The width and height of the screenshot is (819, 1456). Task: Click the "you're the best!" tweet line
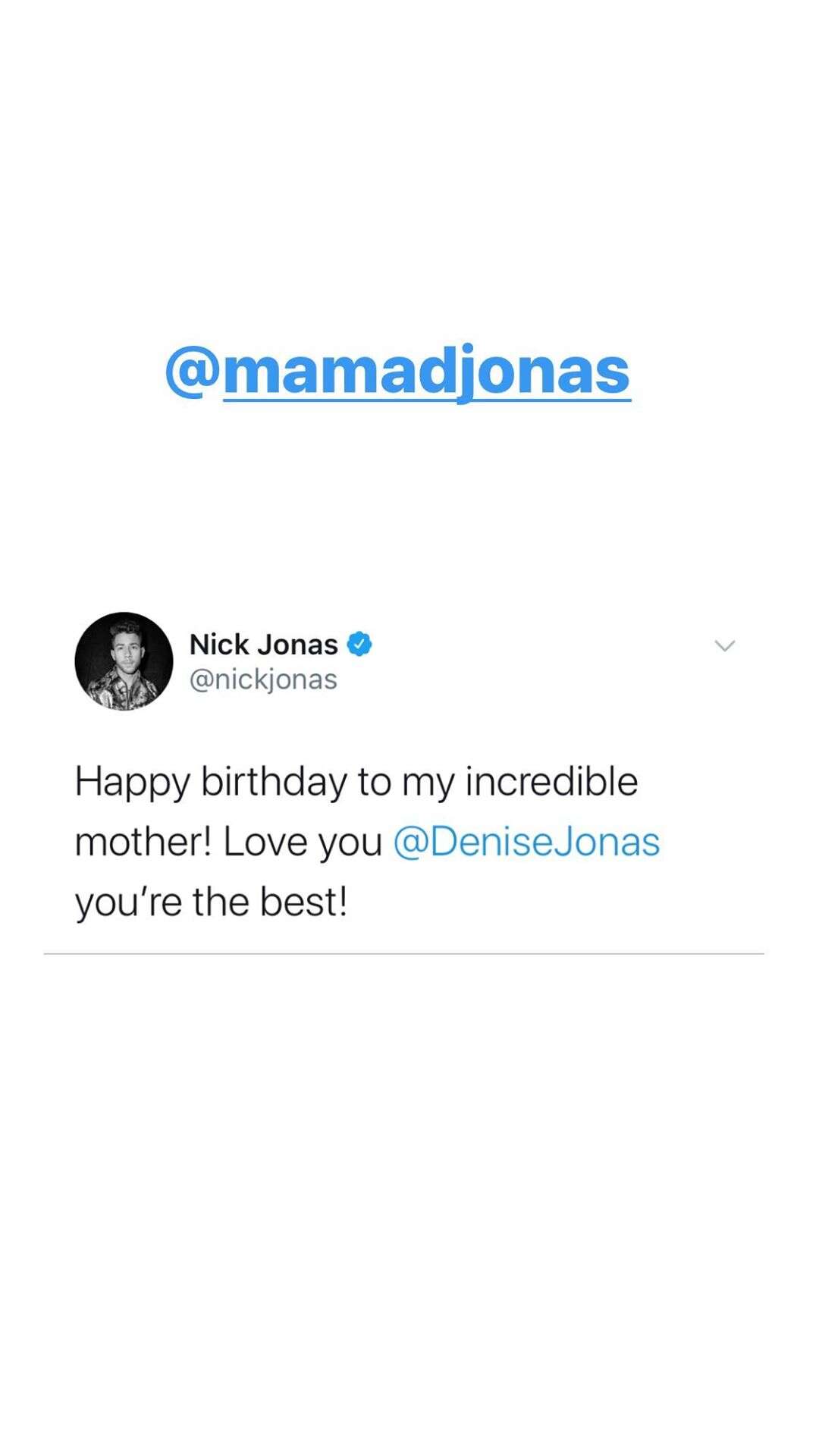tap(211, 902)
